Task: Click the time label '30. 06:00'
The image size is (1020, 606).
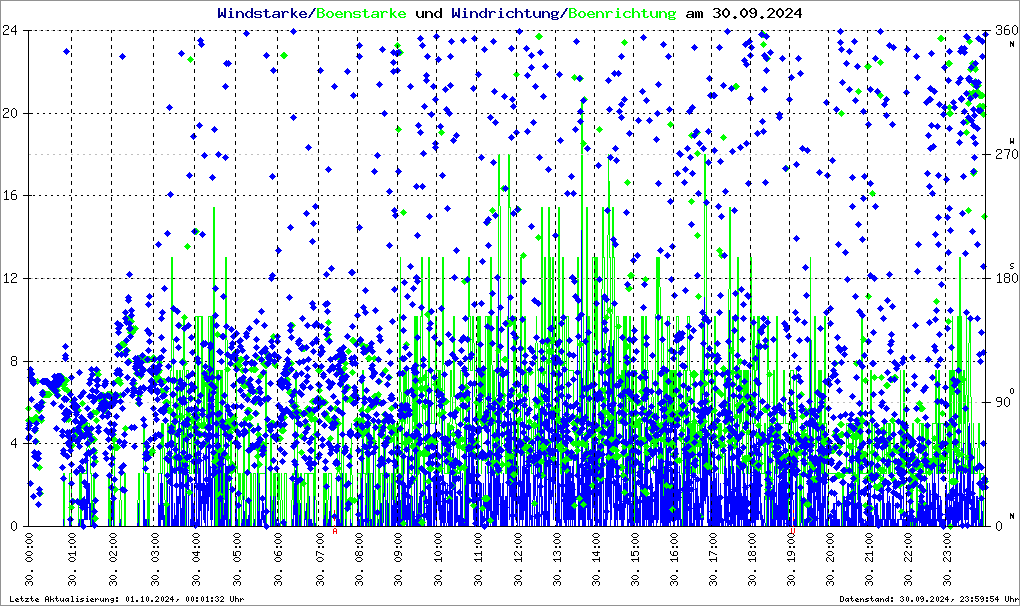Action: 278,560
